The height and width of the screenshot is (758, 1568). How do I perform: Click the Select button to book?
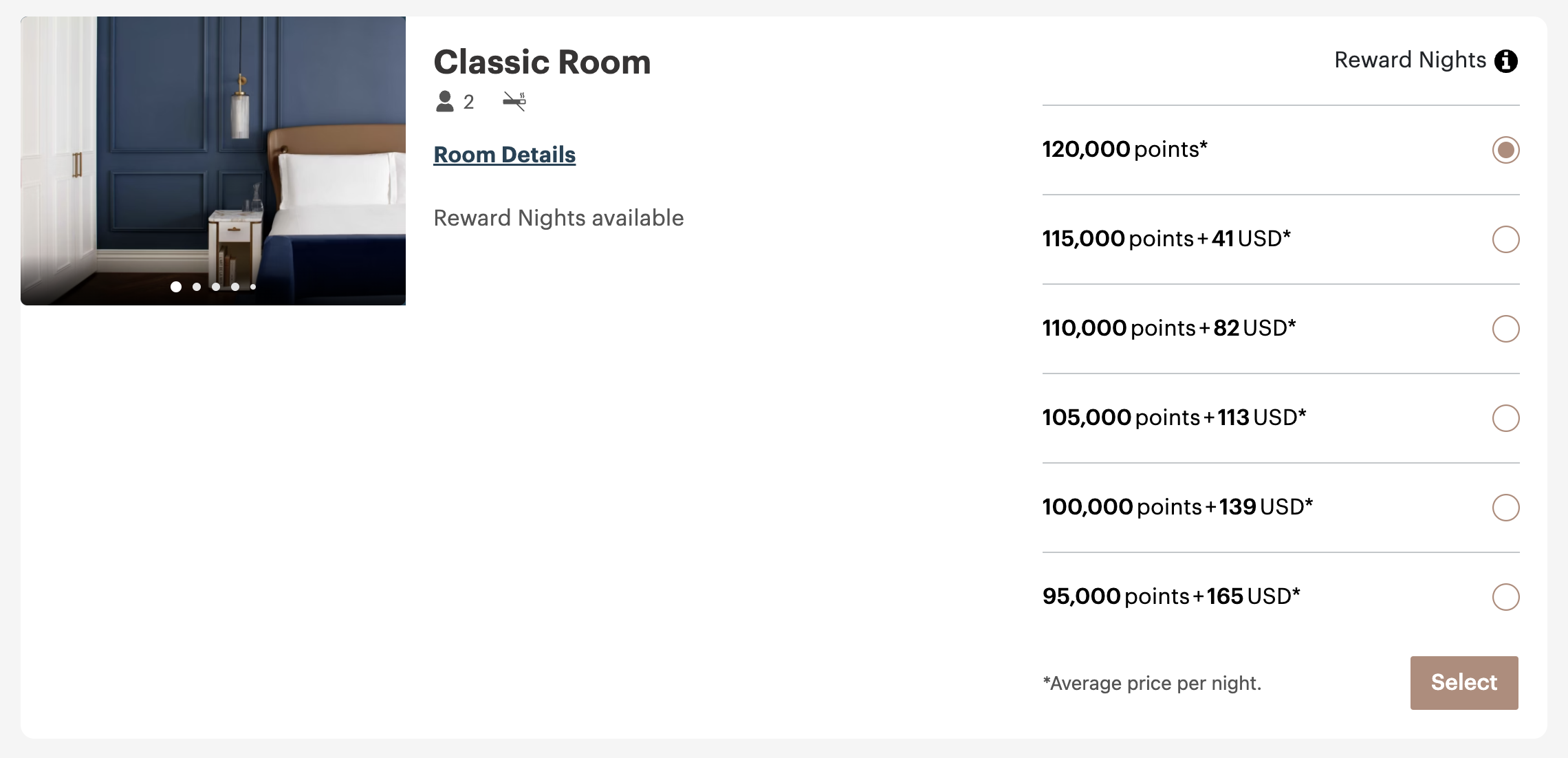click(x=1463, y=682)
